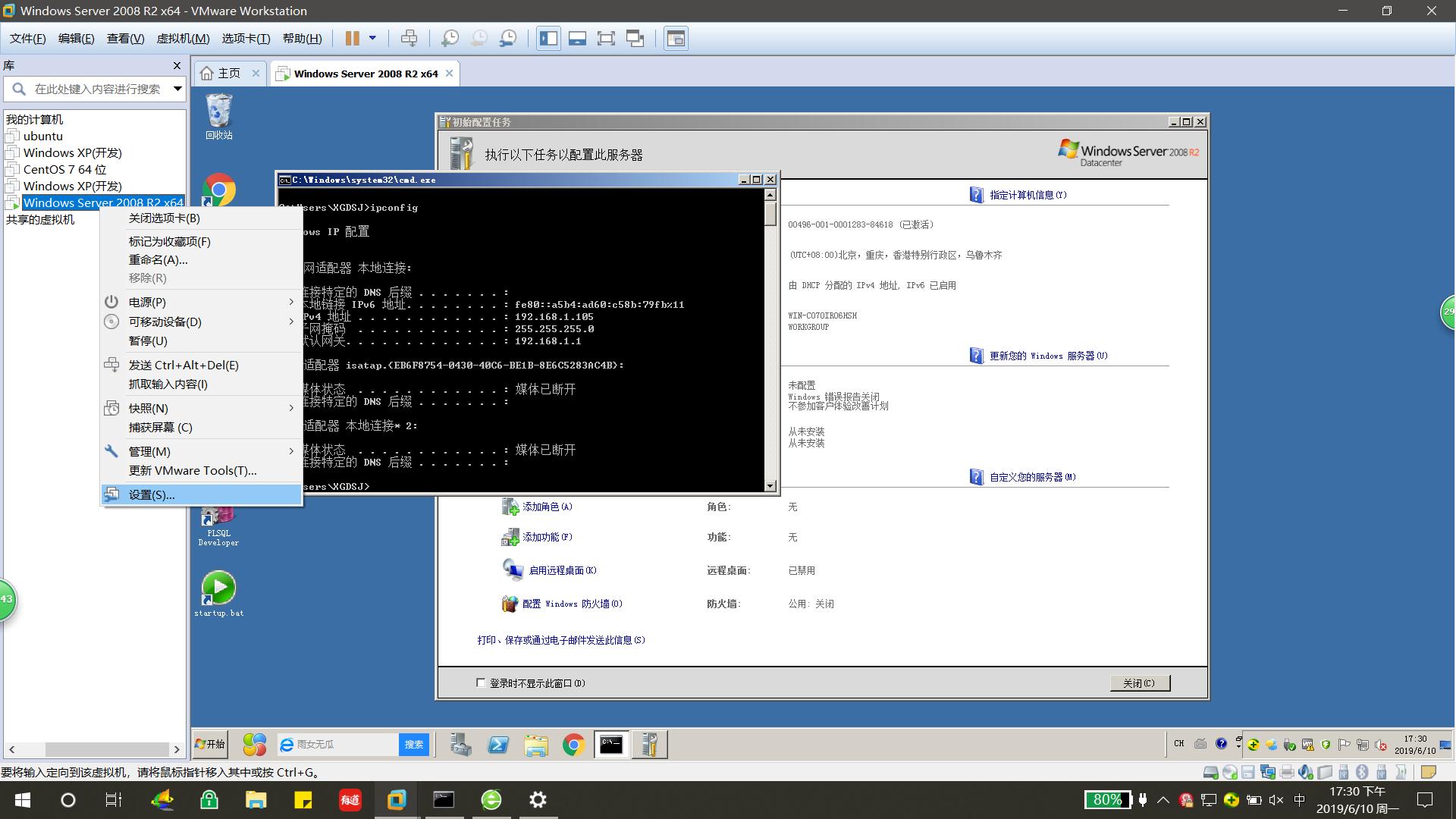
Task: Click the Send Ctrl+Alt+Del toolbar icon
Action: click(x=409, y=38)
